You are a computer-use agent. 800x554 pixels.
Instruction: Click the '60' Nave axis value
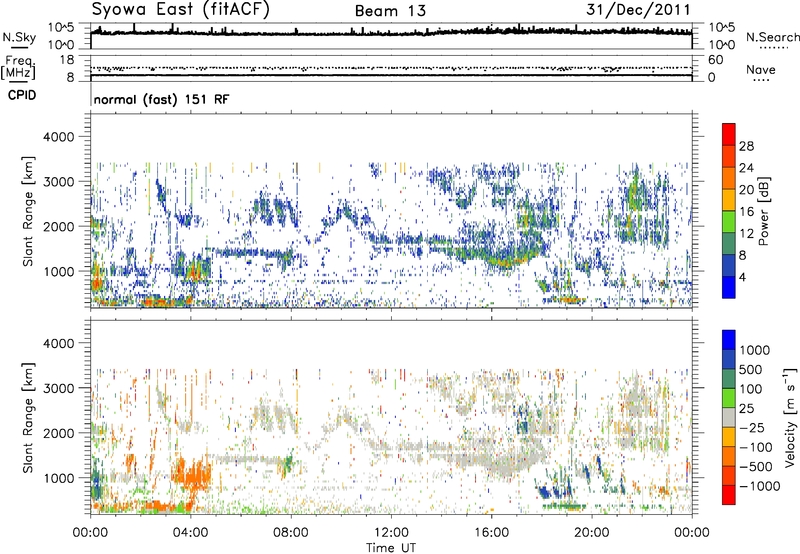click(x=715, y=60)
